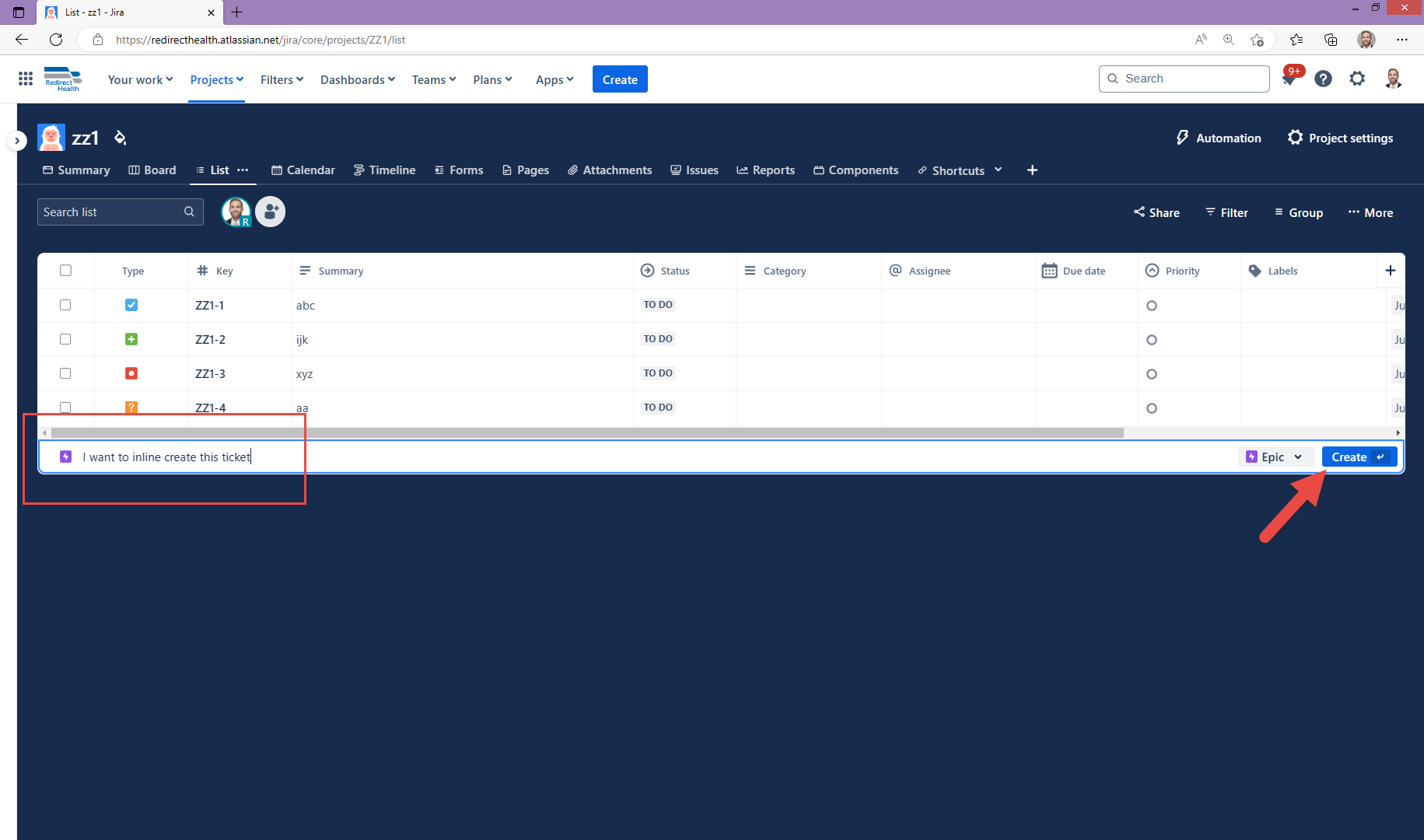1424x840 pixels.
Task: Click the blue Create button in navbar
Action: (620, 79)
